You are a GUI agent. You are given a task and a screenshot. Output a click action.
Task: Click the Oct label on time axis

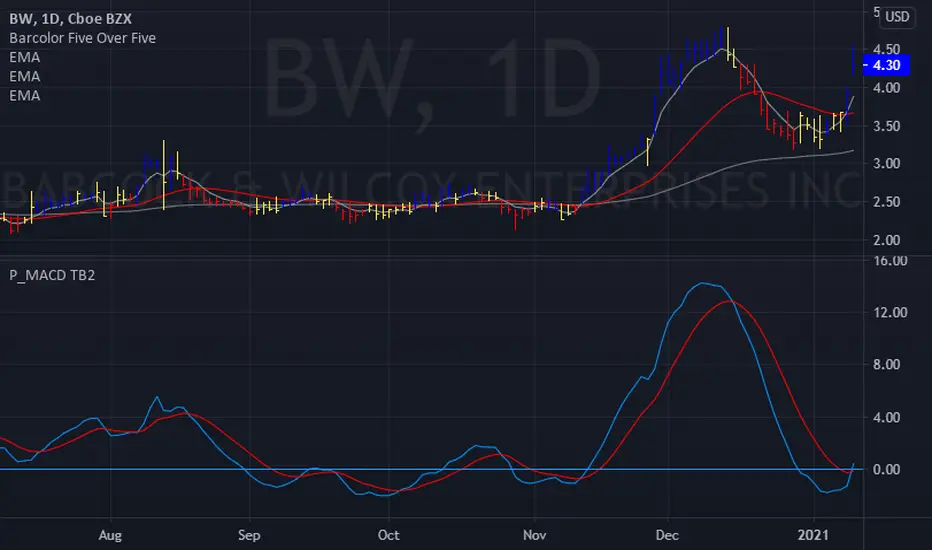click(x=389, y=535)
